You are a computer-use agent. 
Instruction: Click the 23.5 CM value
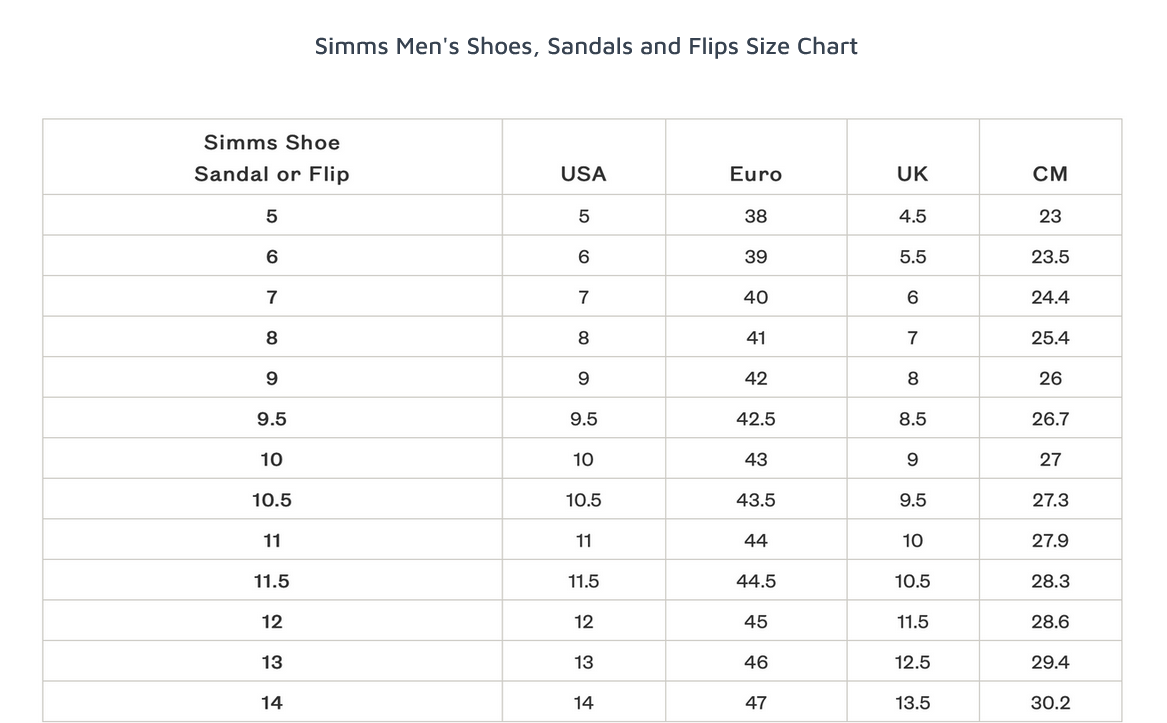1050,257
